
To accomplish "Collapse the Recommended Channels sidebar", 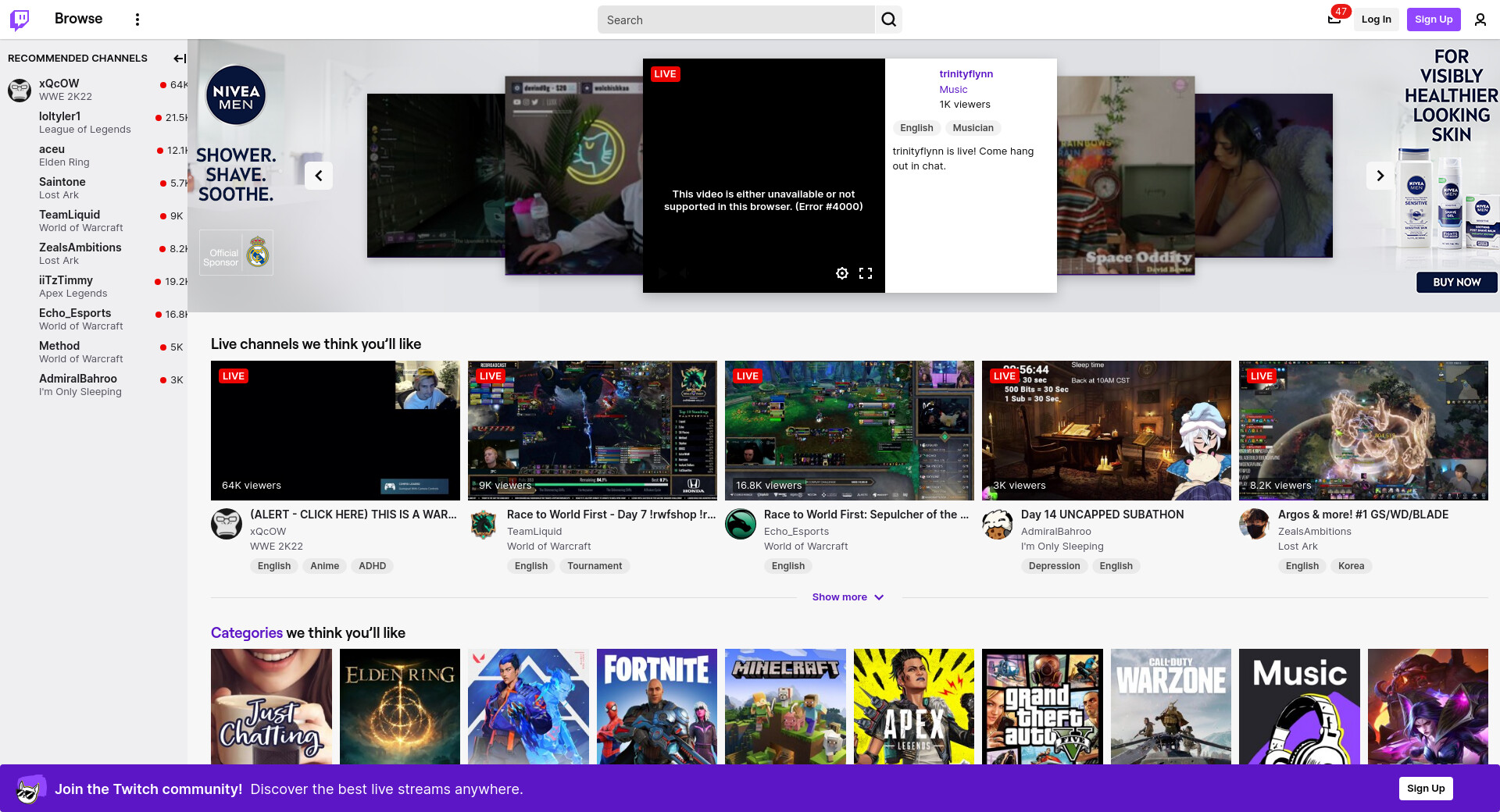I will click(x=179, y=59).
